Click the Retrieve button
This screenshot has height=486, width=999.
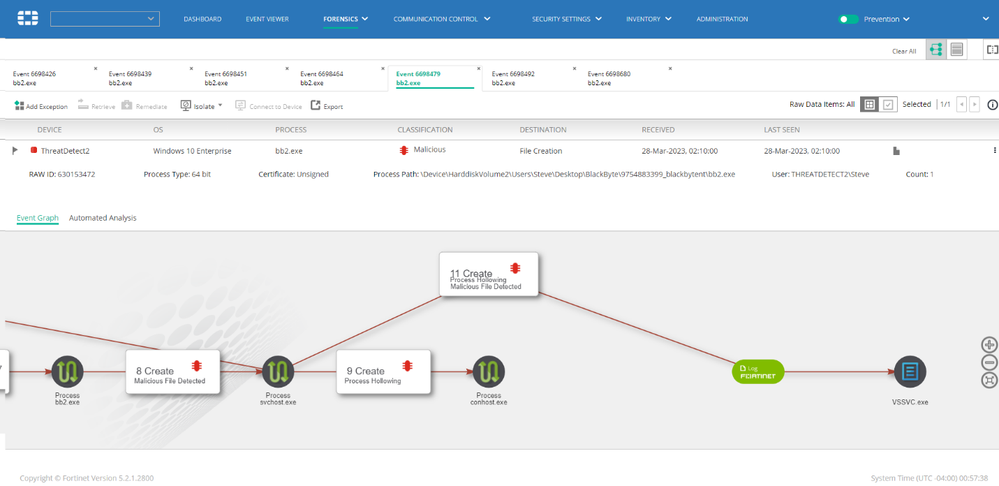click(x=96, y=106)
